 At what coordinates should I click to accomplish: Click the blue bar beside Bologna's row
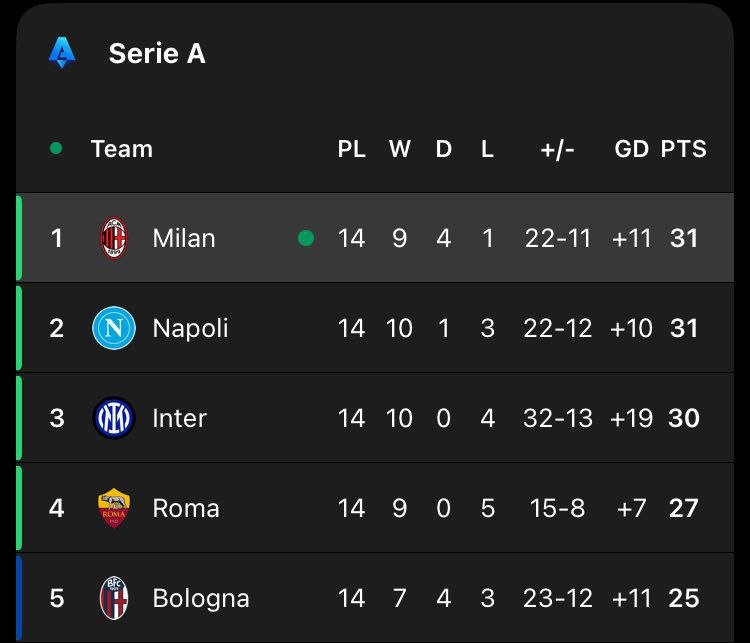point(18,598)
